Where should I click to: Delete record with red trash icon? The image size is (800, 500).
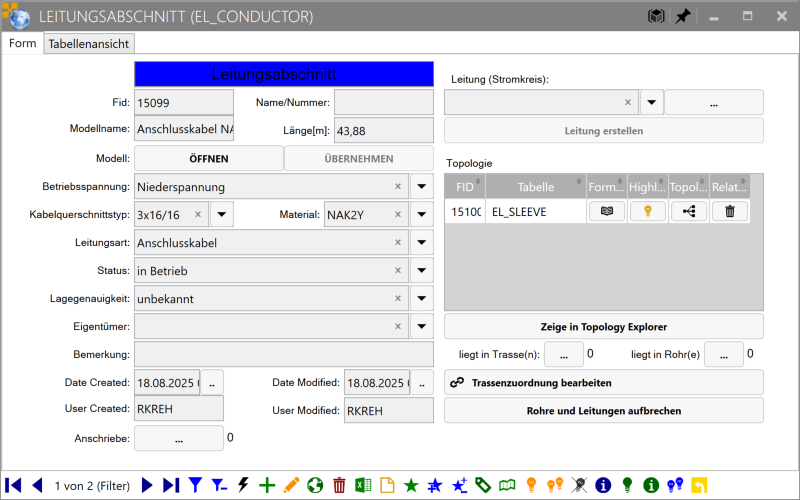point(339,485)
